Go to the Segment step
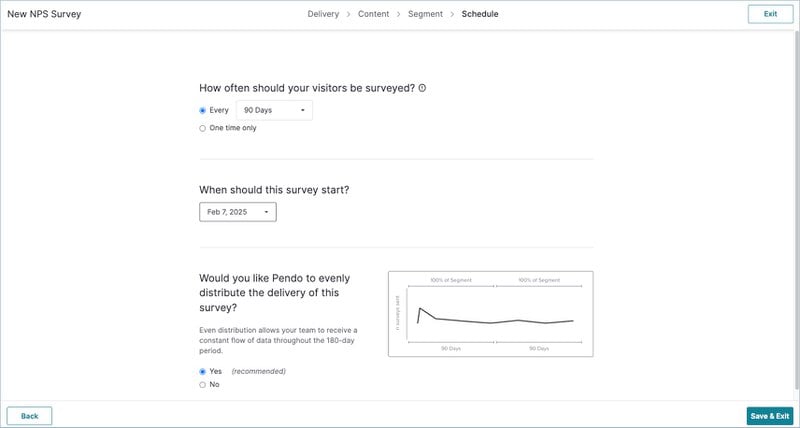 click(425, 14)
